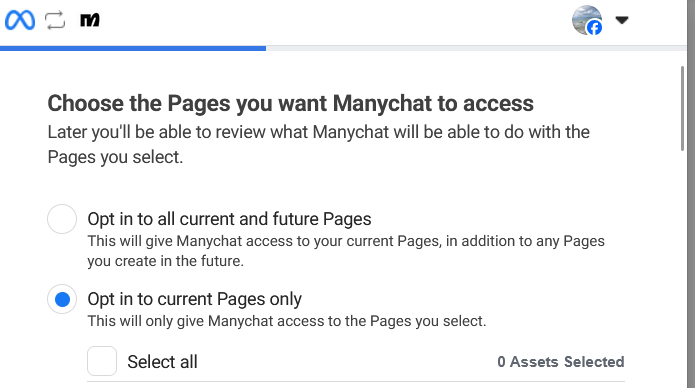Click the two-arrow exchange icon
This screenshot has width=695, height=388.
pos(55,20)
